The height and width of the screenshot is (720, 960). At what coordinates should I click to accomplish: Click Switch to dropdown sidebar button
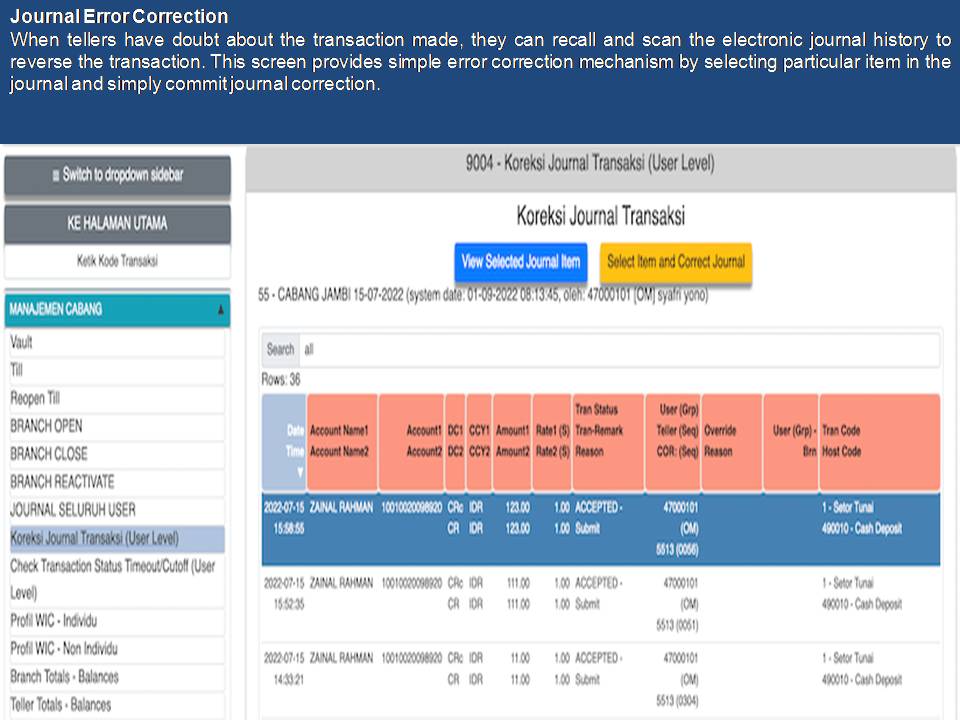pyautogui.click(x=117, y=175)
